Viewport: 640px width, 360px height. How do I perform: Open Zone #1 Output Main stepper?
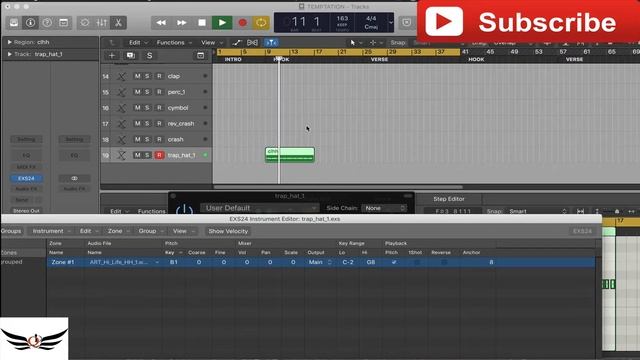[x=330, y=262]
